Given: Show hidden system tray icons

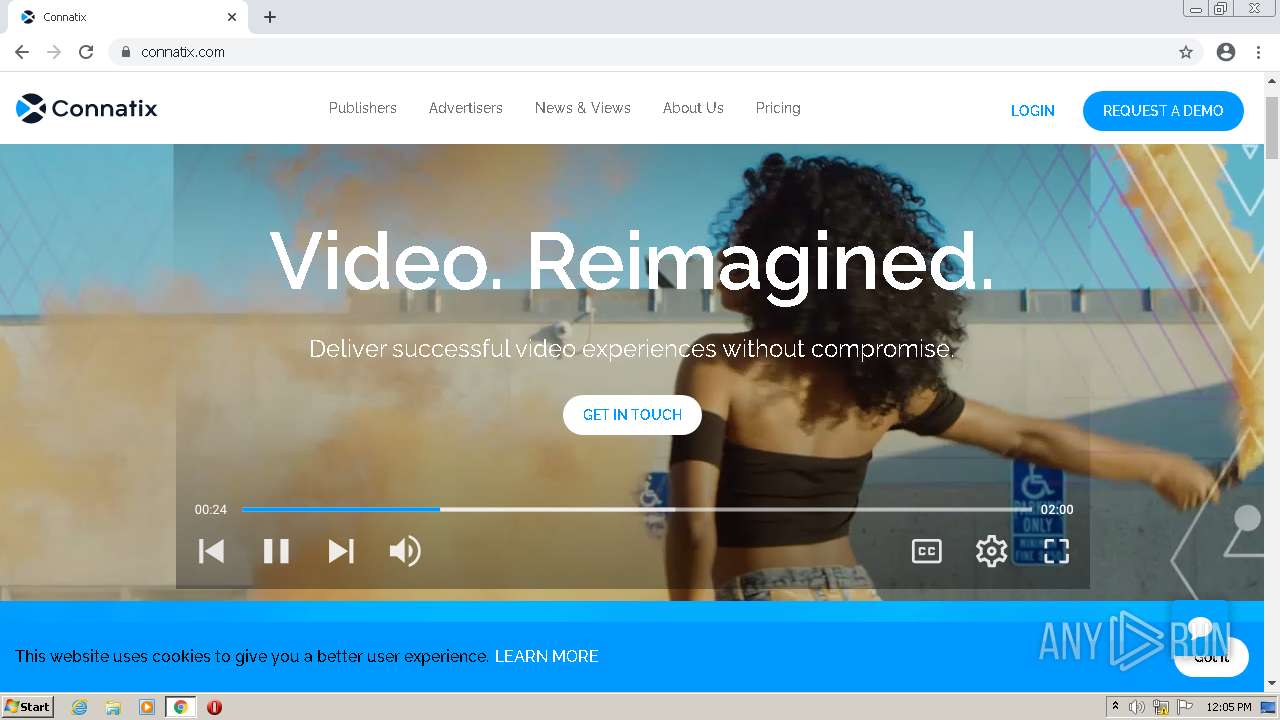Looking at the screenshot, I should click(1115, 707).
